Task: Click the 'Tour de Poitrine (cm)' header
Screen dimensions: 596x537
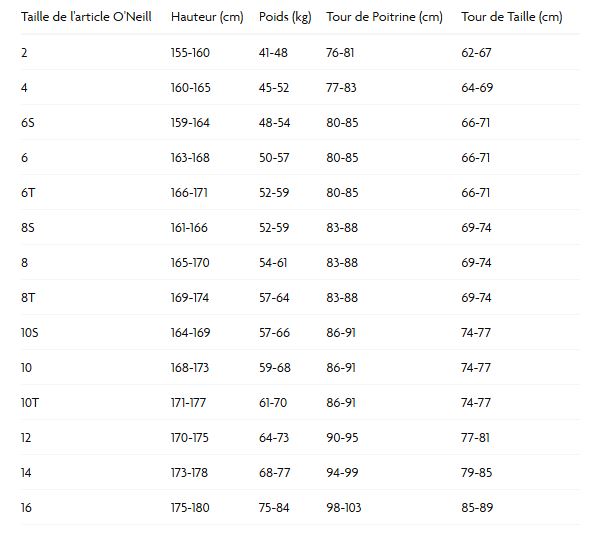Action: [384, 17]
